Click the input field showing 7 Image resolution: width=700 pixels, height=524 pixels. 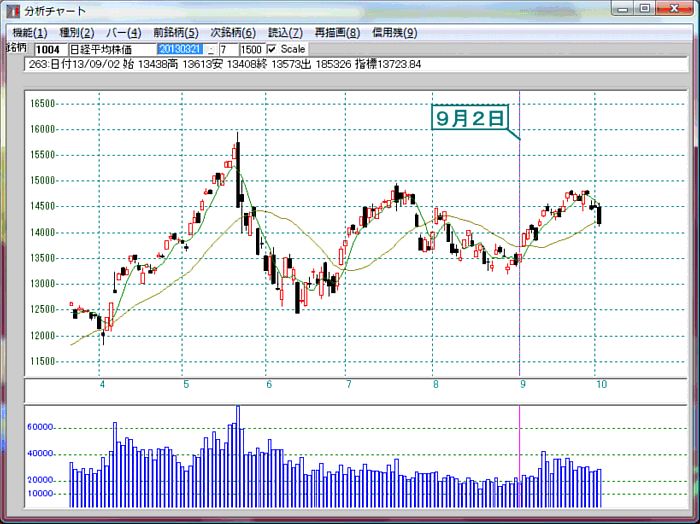pyautogui.click(x=228, y=50)
